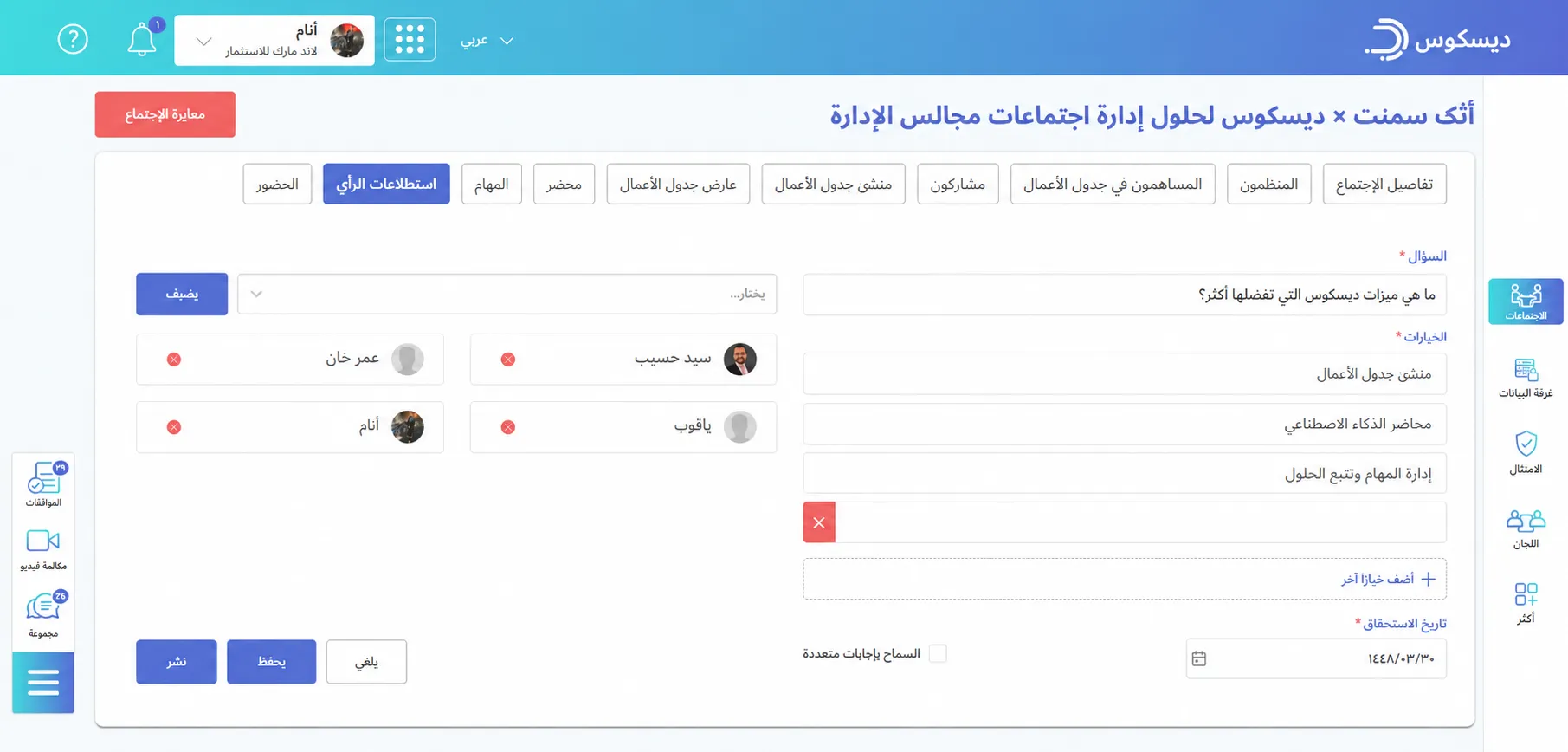Click the يلغي cancel button

point(366,662)
